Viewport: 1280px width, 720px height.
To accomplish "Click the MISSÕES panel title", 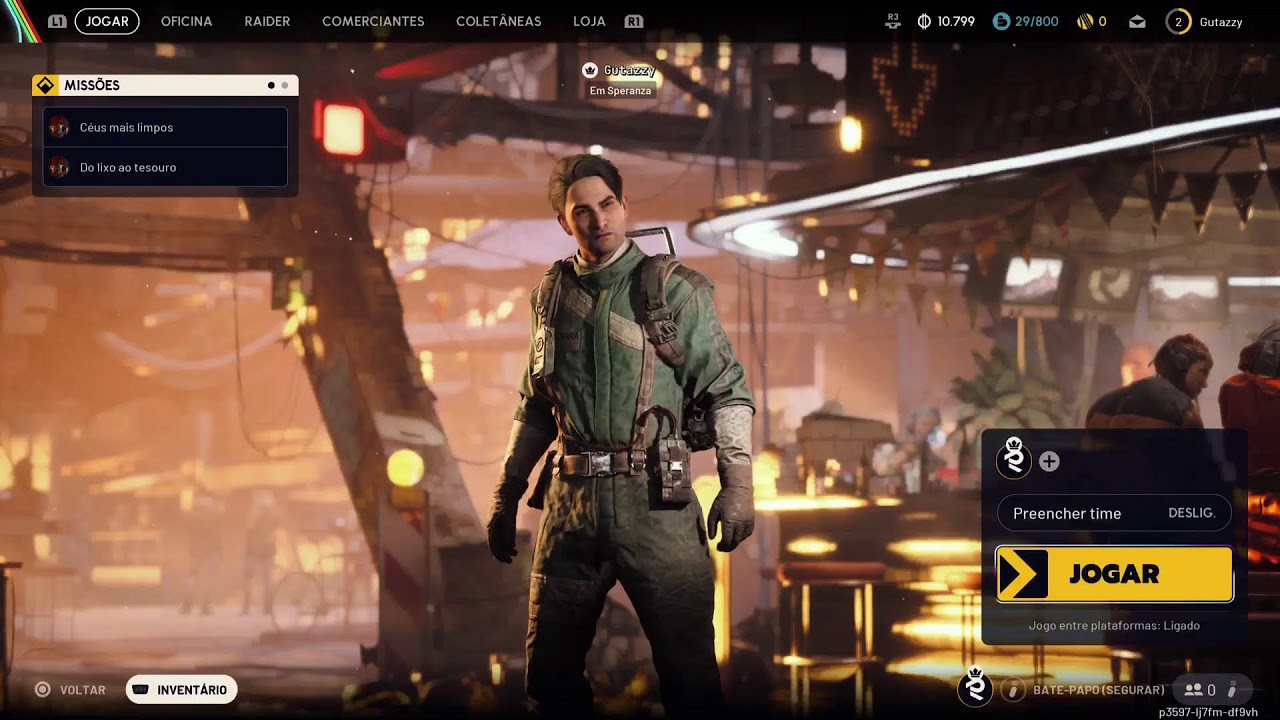I will [x=92, y=85].
